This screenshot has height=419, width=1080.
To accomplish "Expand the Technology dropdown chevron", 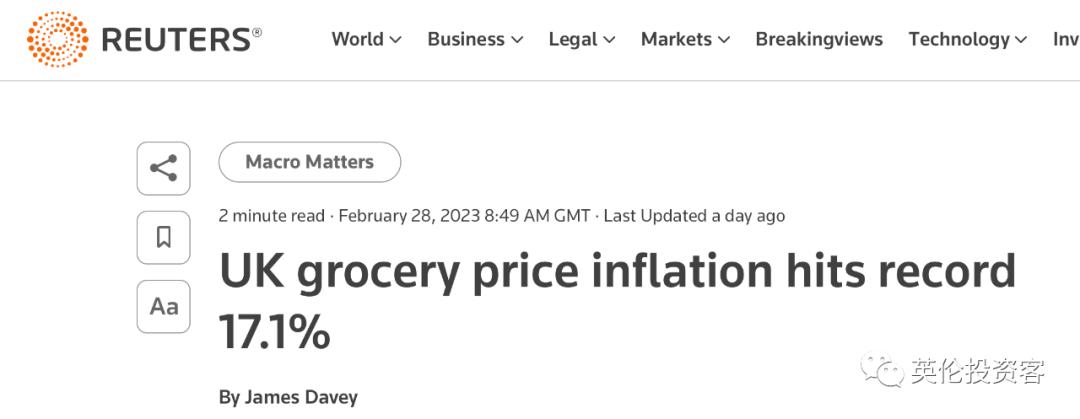I will (x=1021, y=40).
